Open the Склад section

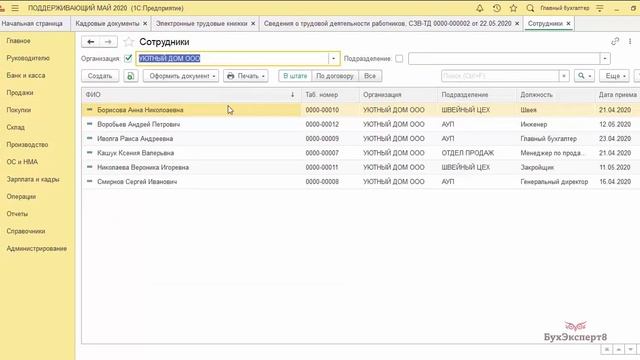(16, 127)
